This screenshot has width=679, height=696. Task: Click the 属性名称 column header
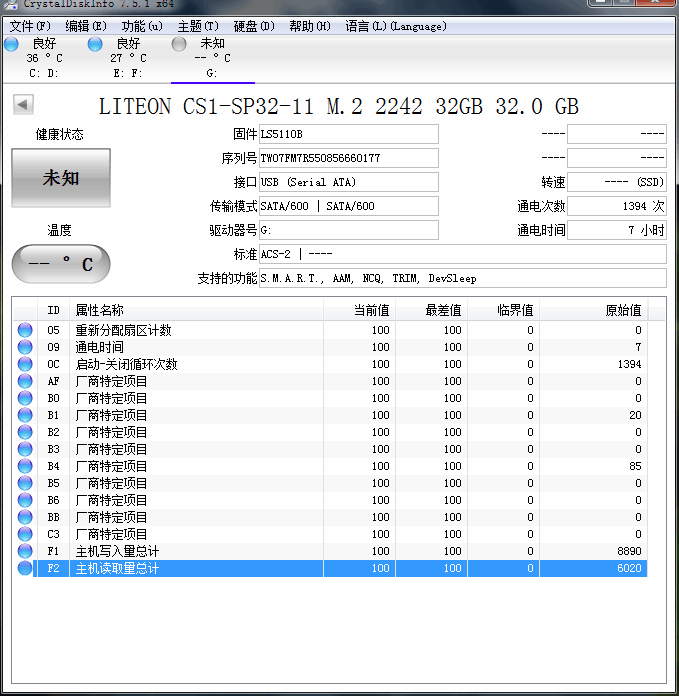pyautogui.click(x=196, y=310)
